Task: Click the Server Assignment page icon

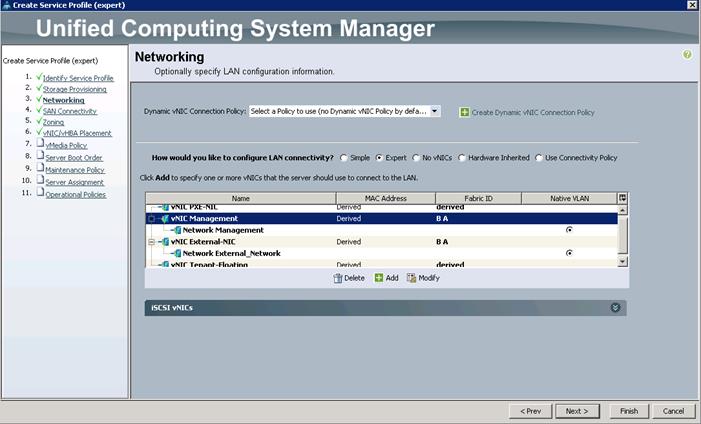Action: coord(40,180)
